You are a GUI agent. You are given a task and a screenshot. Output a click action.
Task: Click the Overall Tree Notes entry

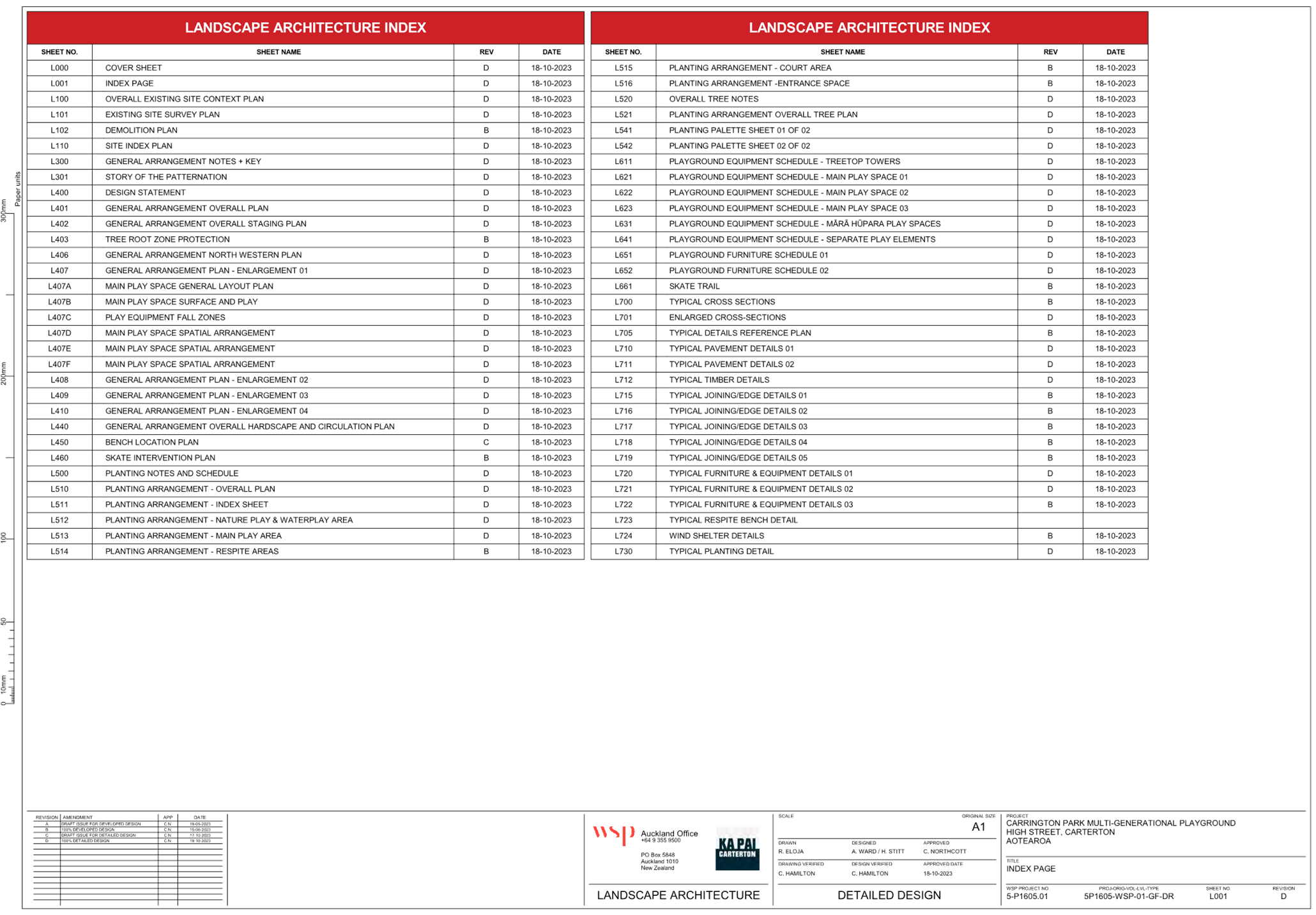point(714,99)
